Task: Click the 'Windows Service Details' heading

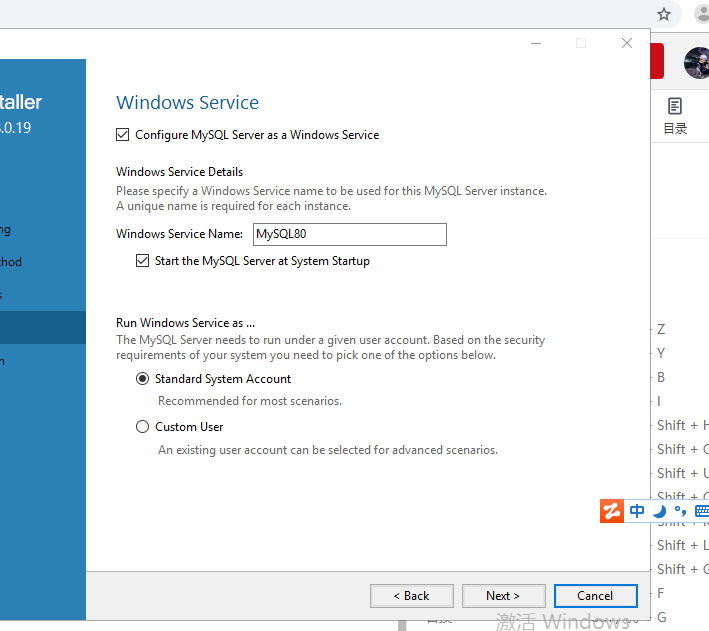Action: 180,172
